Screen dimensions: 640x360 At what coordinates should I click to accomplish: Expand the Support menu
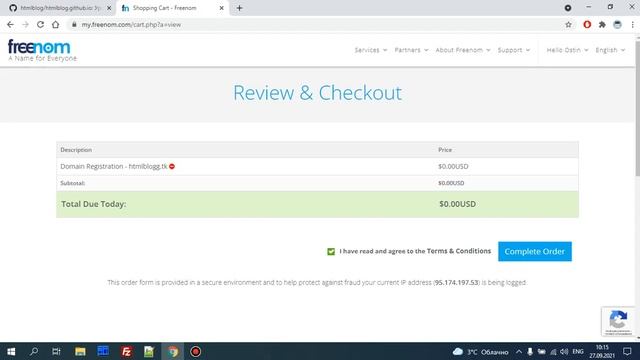click(x=514, y=50)
